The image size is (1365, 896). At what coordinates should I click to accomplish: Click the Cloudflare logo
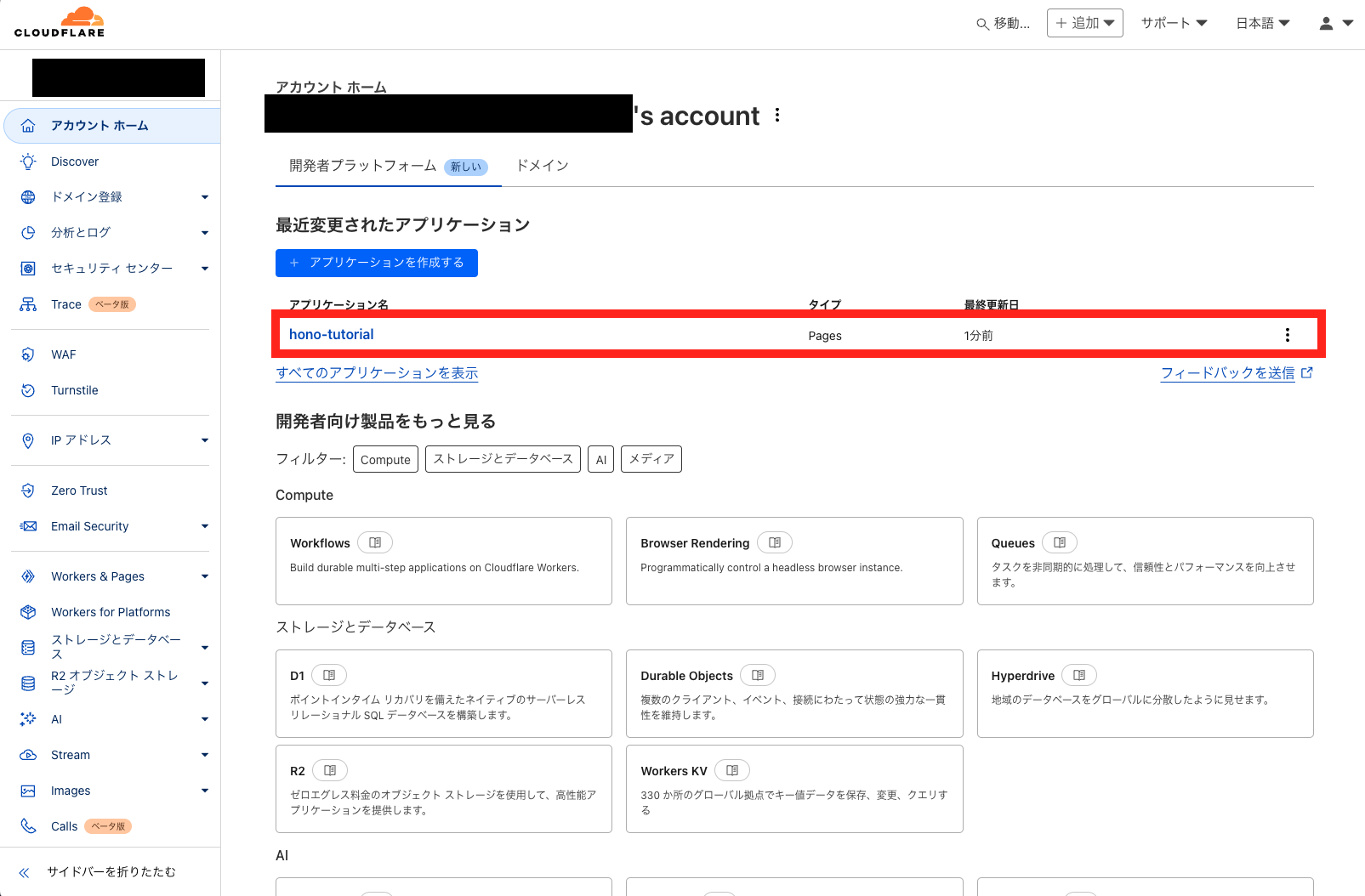(x=60, y=21)
